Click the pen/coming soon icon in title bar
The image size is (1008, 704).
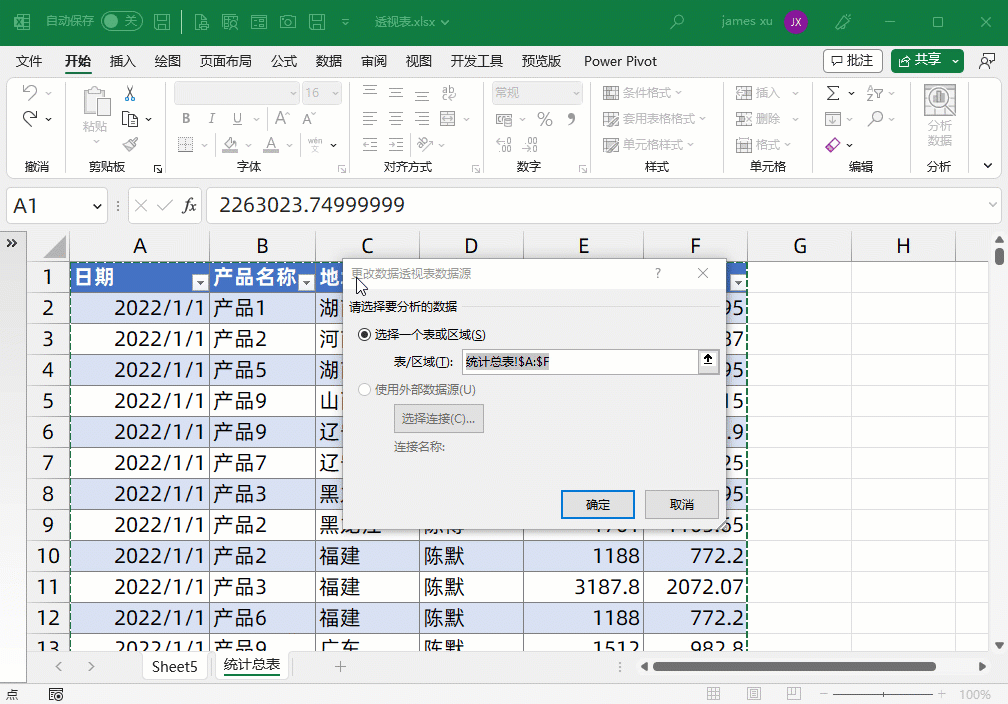point(843,22)
